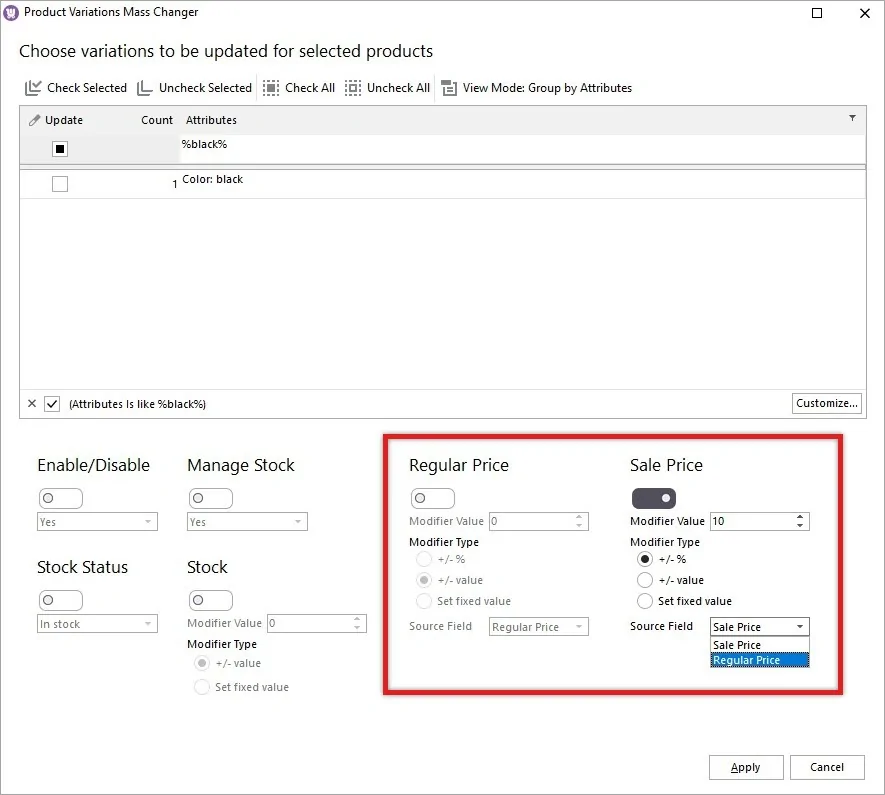Click the Check All icon
The width and height of the screenshot is (885, 795).
pos(270,88)
